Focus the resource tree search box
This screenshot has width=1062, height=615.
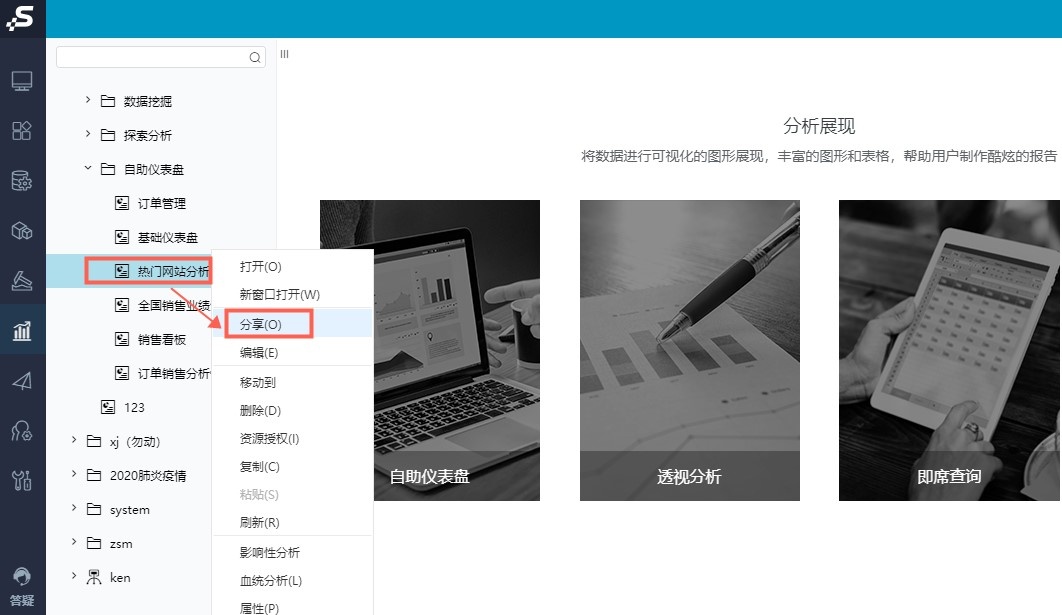(161, 57)
